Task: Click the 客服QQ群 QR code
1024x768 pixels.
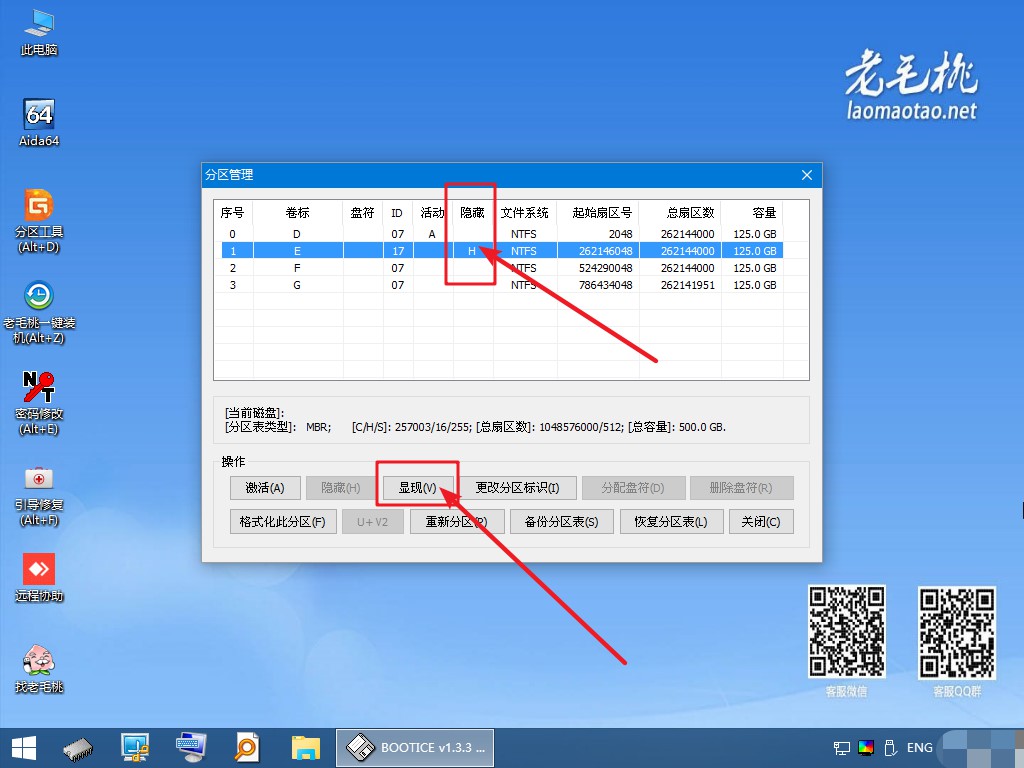Action: click(957, 633)
